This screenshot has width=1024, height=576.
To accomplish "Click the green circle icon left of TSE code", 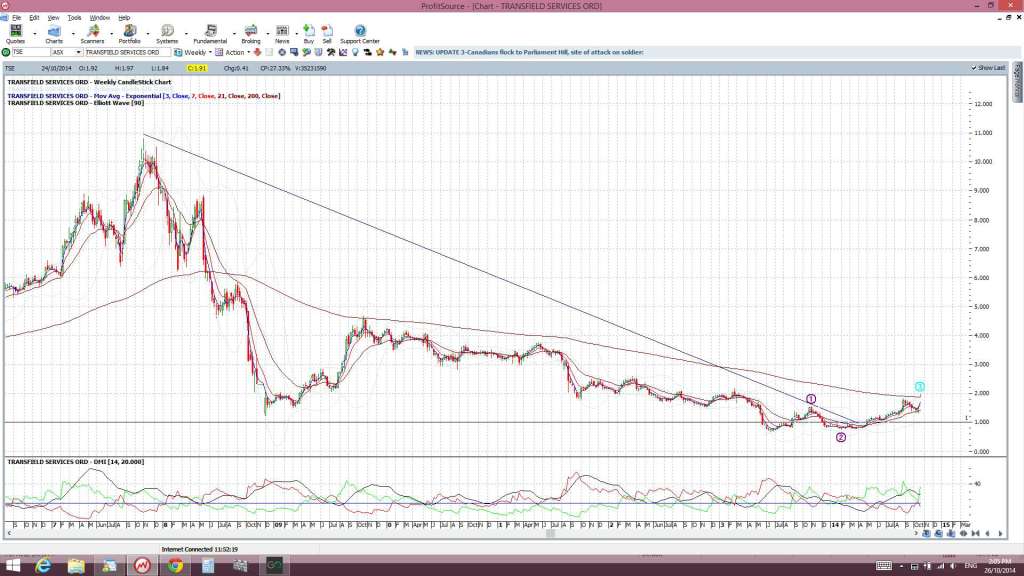I will pyautogui.click(x=6, y=52).
